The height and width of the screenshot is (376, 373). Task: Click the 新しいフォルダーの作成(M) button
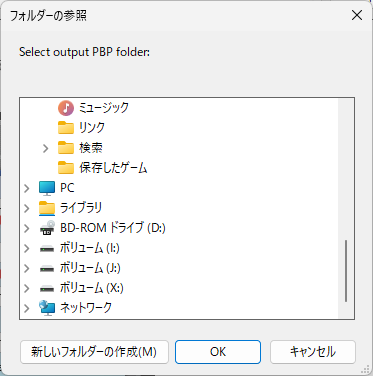94,352
